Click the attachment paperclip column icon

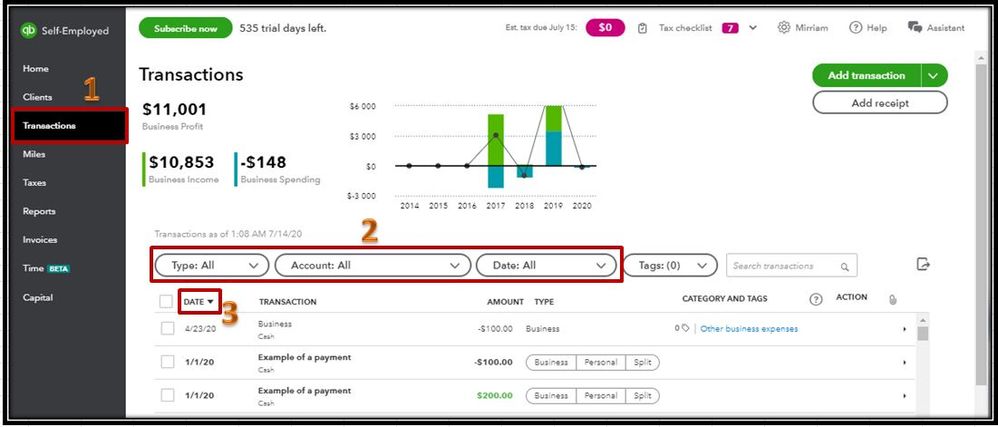pos(892,300)
